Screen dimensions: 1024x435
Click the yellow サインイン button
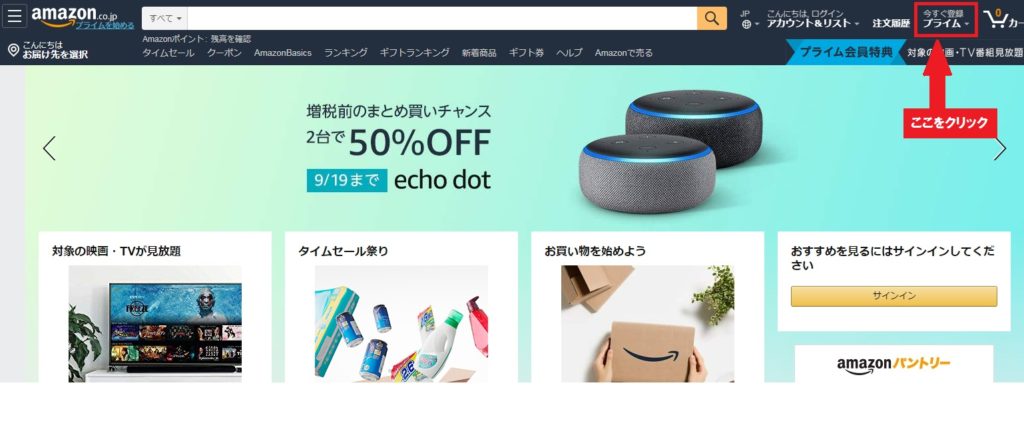coord(893,296)
